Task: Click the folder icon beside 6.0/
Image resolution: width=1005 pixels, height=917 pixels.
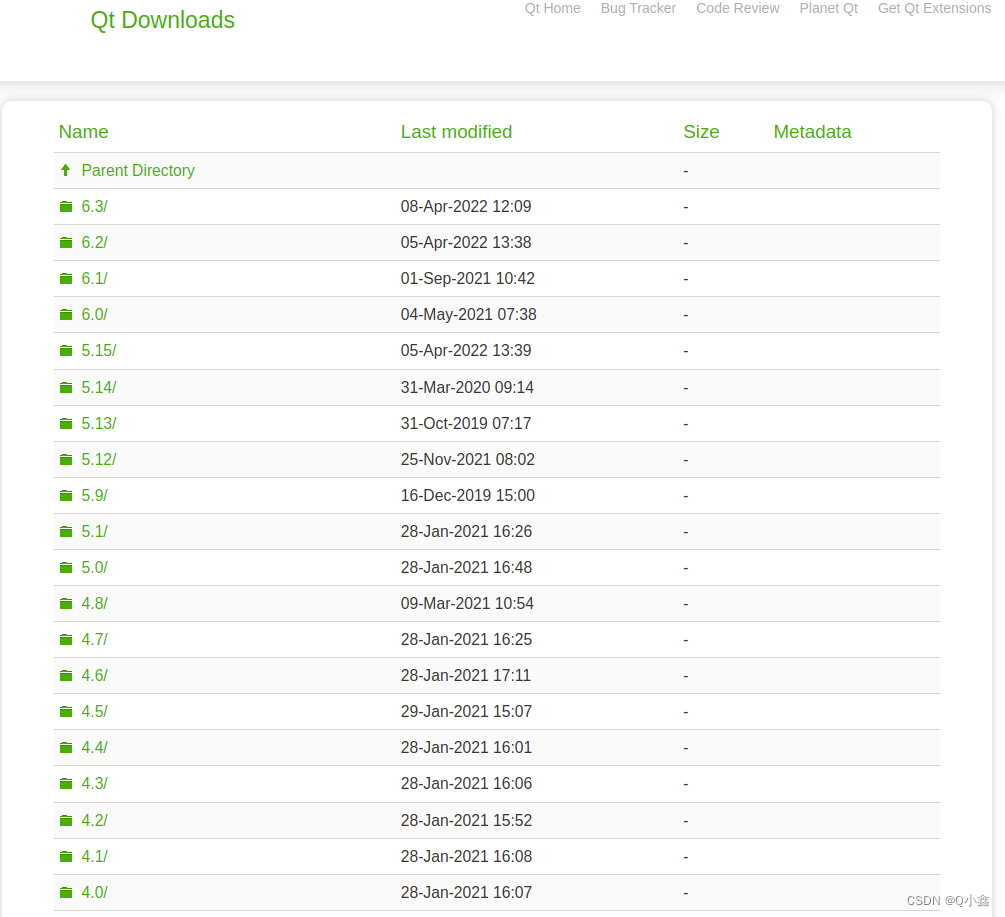Action: click(x=66, y=315)
